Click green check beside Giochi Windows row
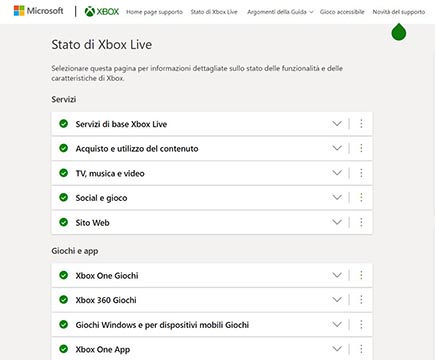The height and width of the screenshot is (360, 435). [x=63, y=324]
